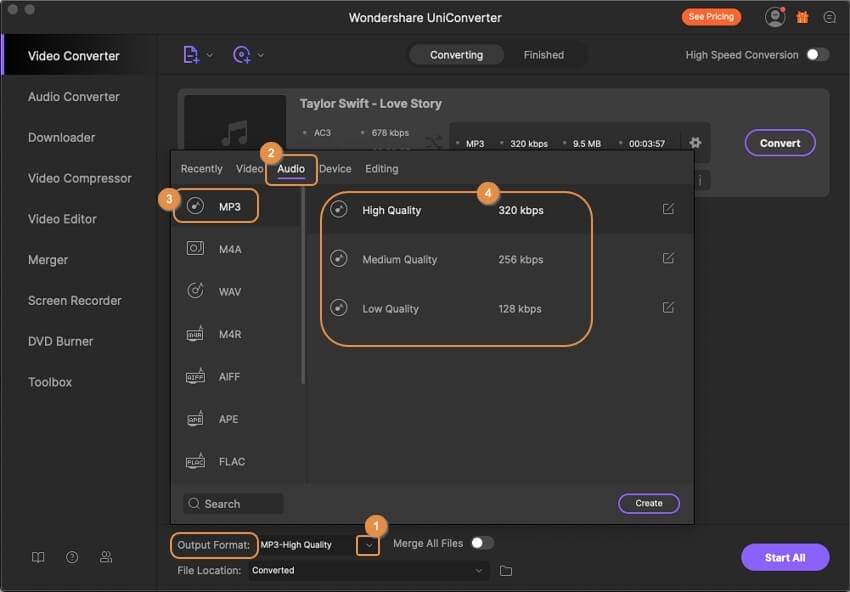Switch to the Converting tab

coord(456,55)
